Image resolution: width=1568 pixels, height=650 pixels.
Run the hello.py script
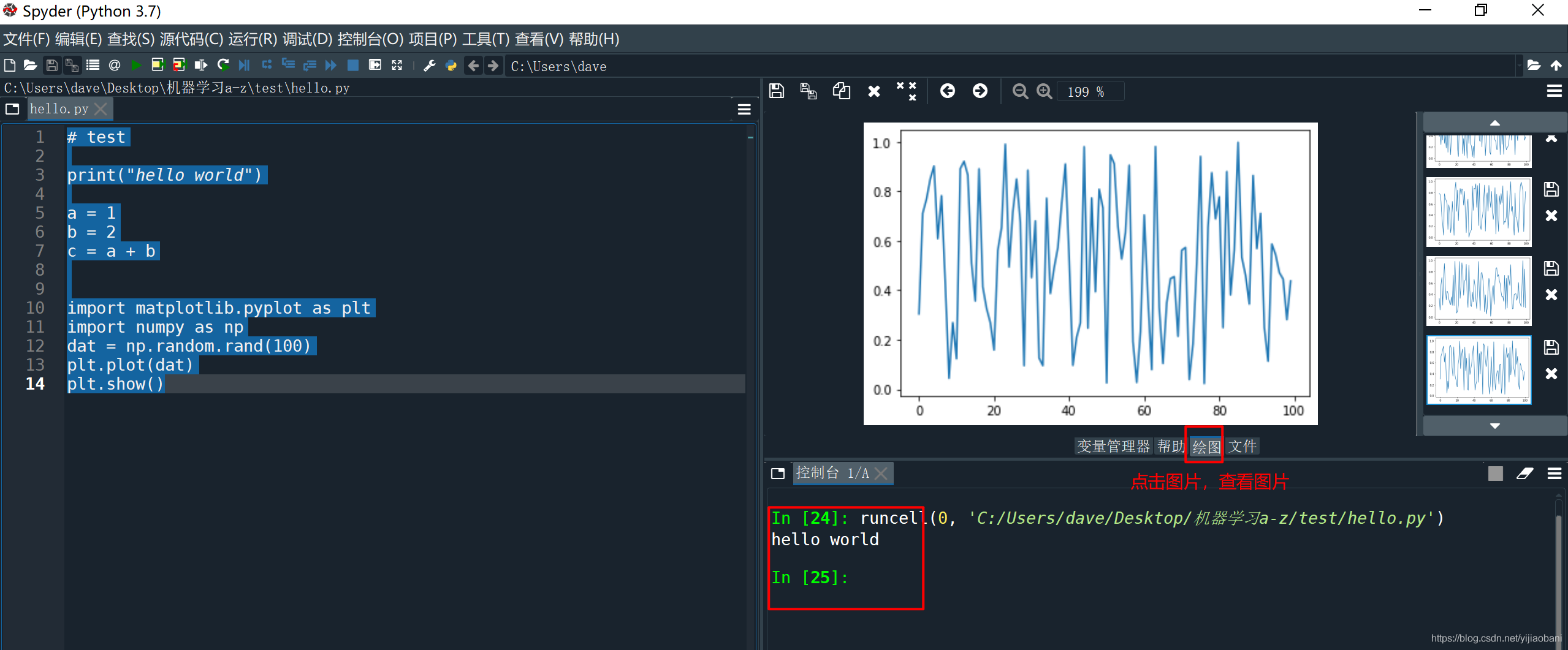(x=136, y=66)
